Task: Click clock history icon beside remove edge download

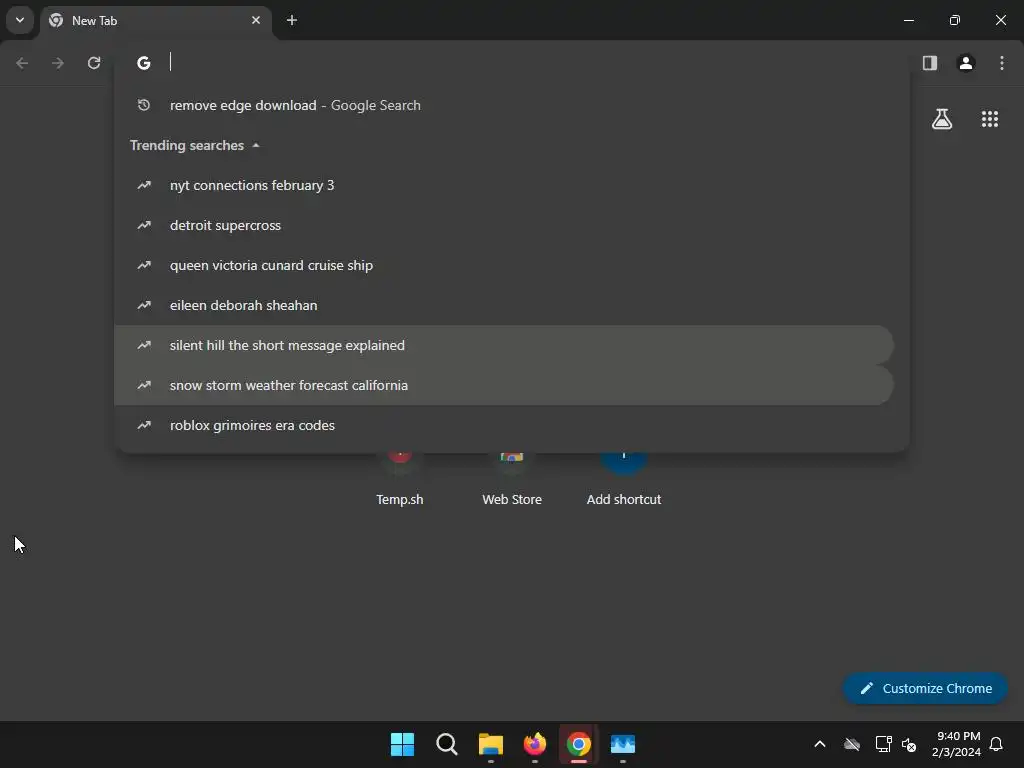Action: tap(144, 105)
